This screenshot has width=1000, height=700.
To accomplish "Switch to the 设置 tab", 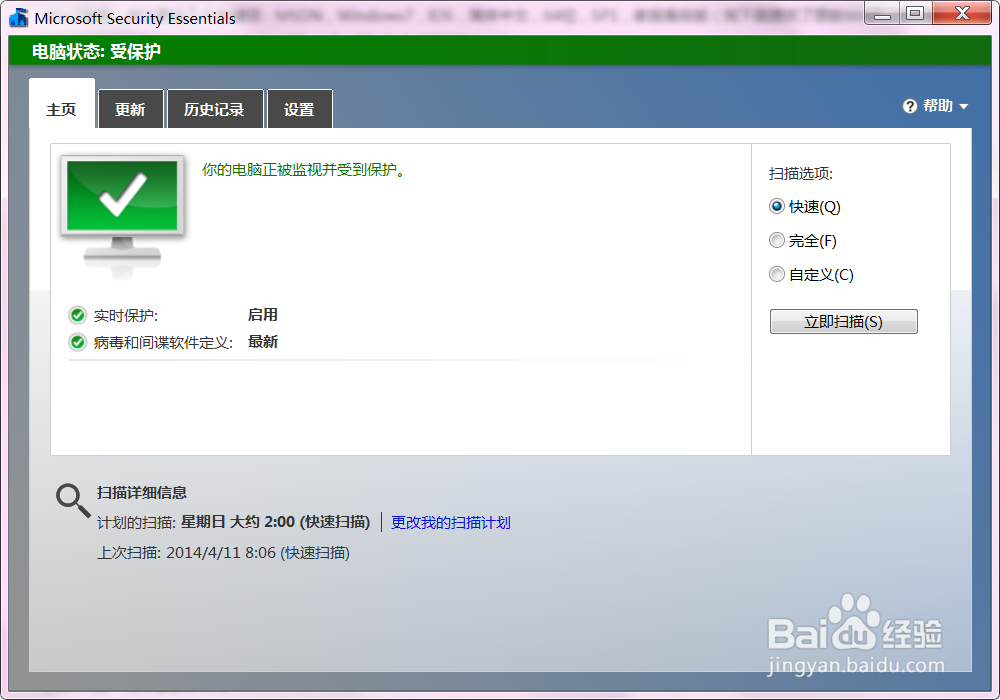I will point(299,108).
